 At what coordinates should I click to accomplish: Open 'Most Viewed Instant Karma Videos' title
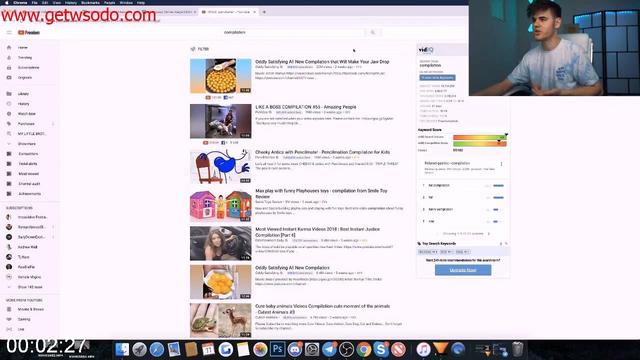pyautogui.click(x=318, y=232)
